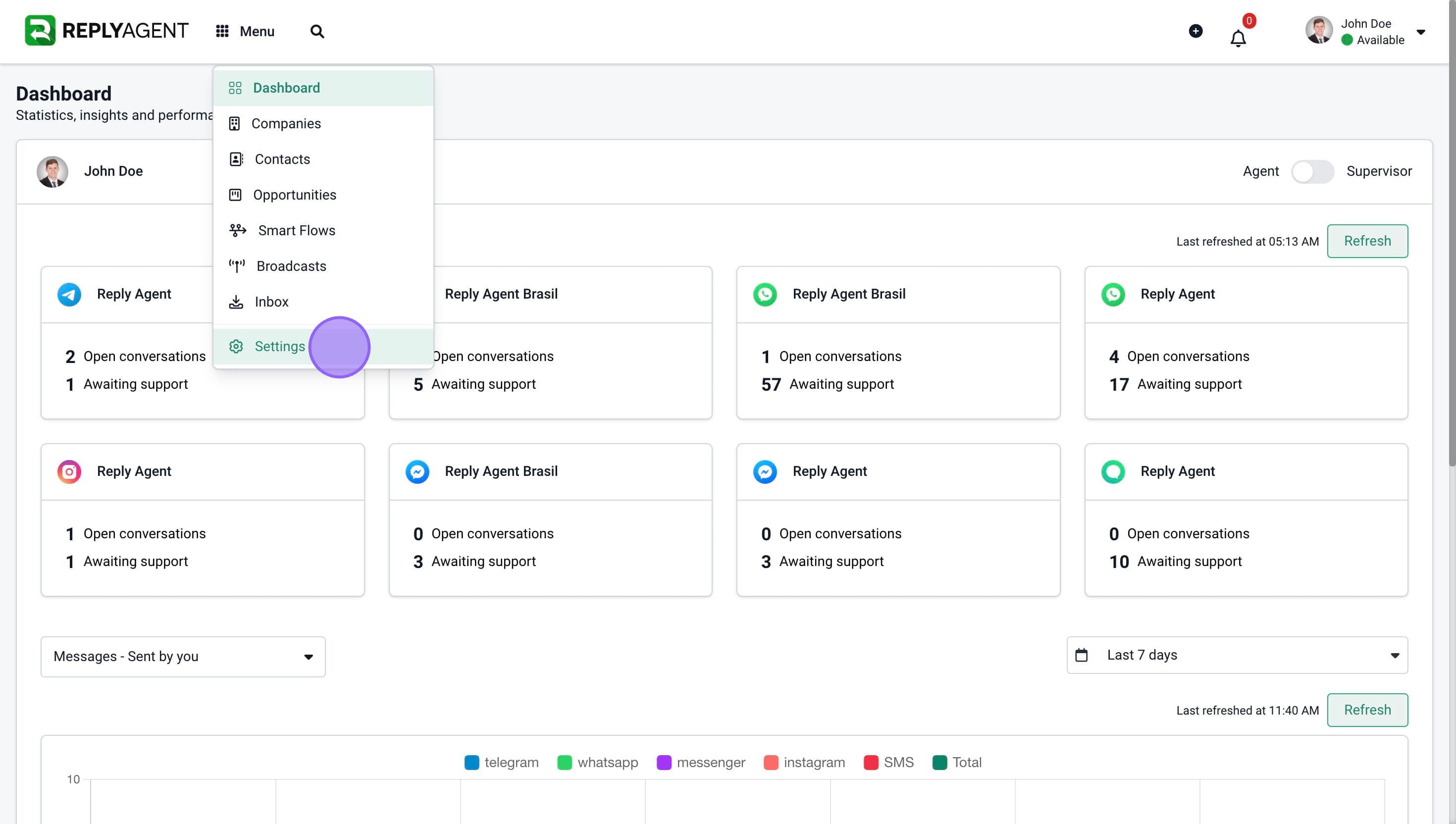Click John Doe avatar in header
The image size is (1456, 824).
[x=1318, y=31]
